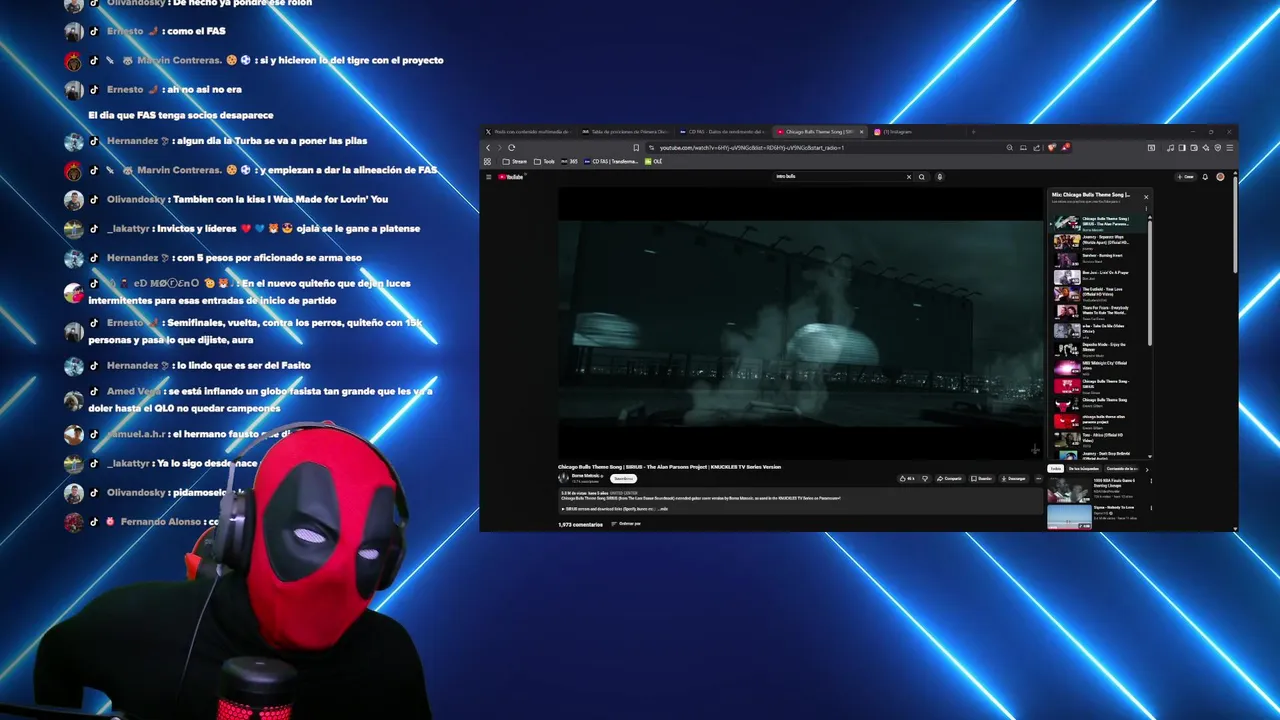Open the 365 bookmark
Viewport: 1280px width, 720px height.
coord(570,161)
